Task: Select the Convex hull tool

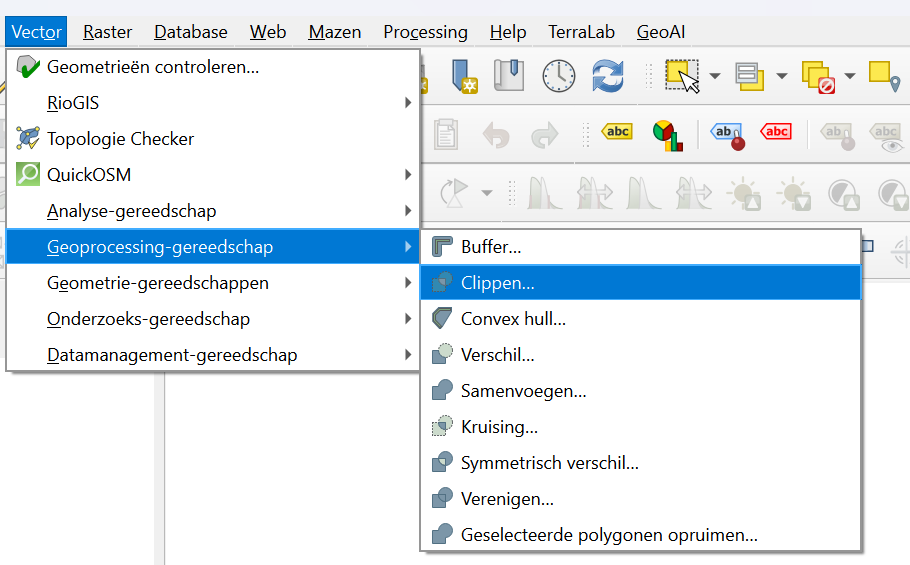Action: coord(640,318)
